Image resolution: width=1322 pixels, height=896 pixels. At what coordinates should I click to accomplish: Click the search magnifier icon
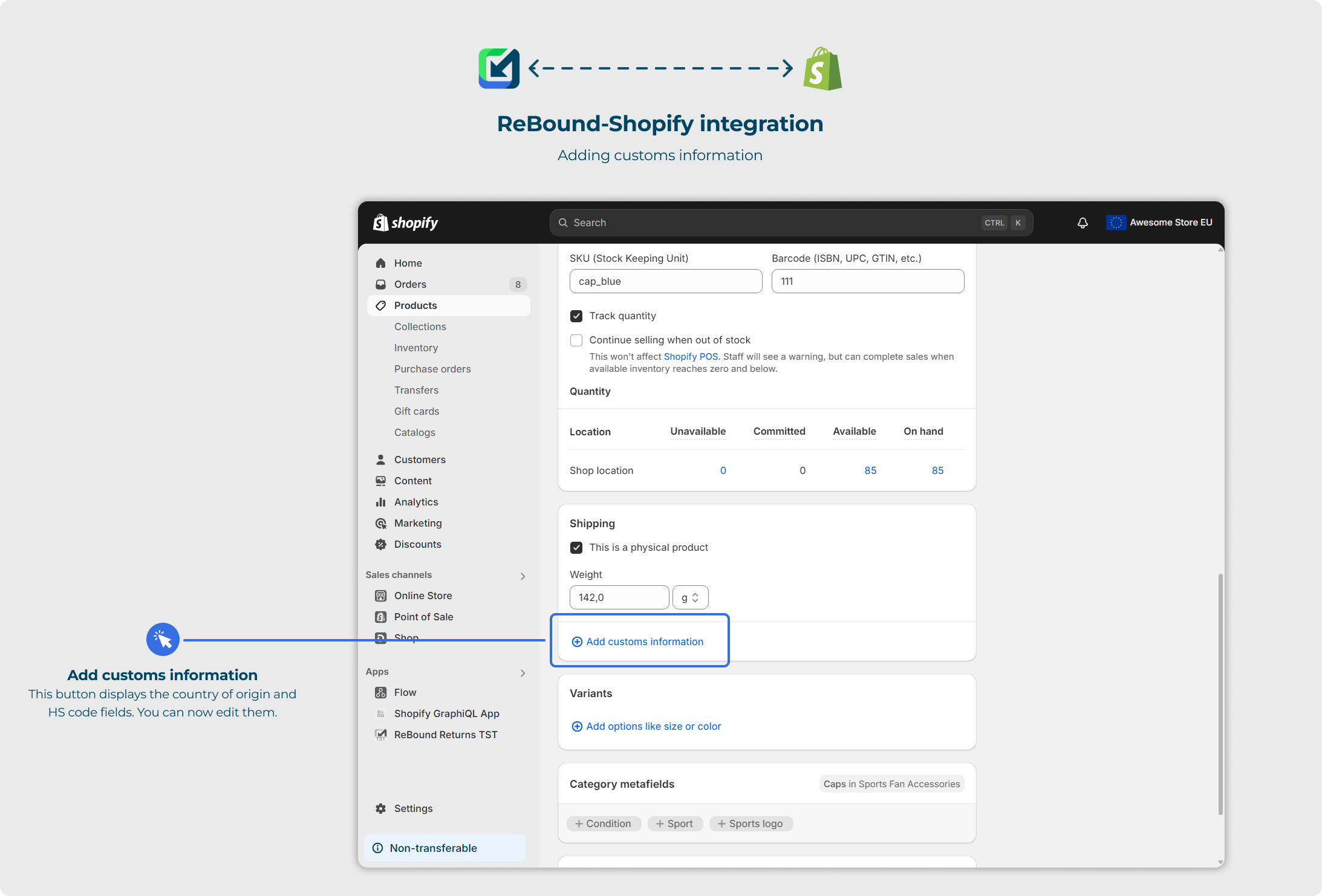(x=563, y=222)
